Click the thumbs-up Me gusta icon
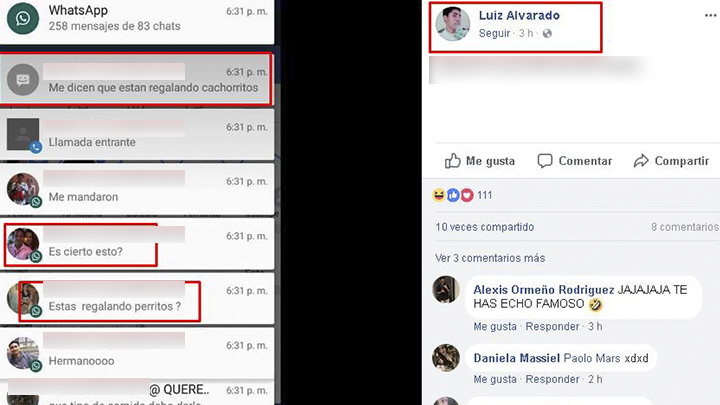This screenshot has height=405, width=720. point(452,161)
